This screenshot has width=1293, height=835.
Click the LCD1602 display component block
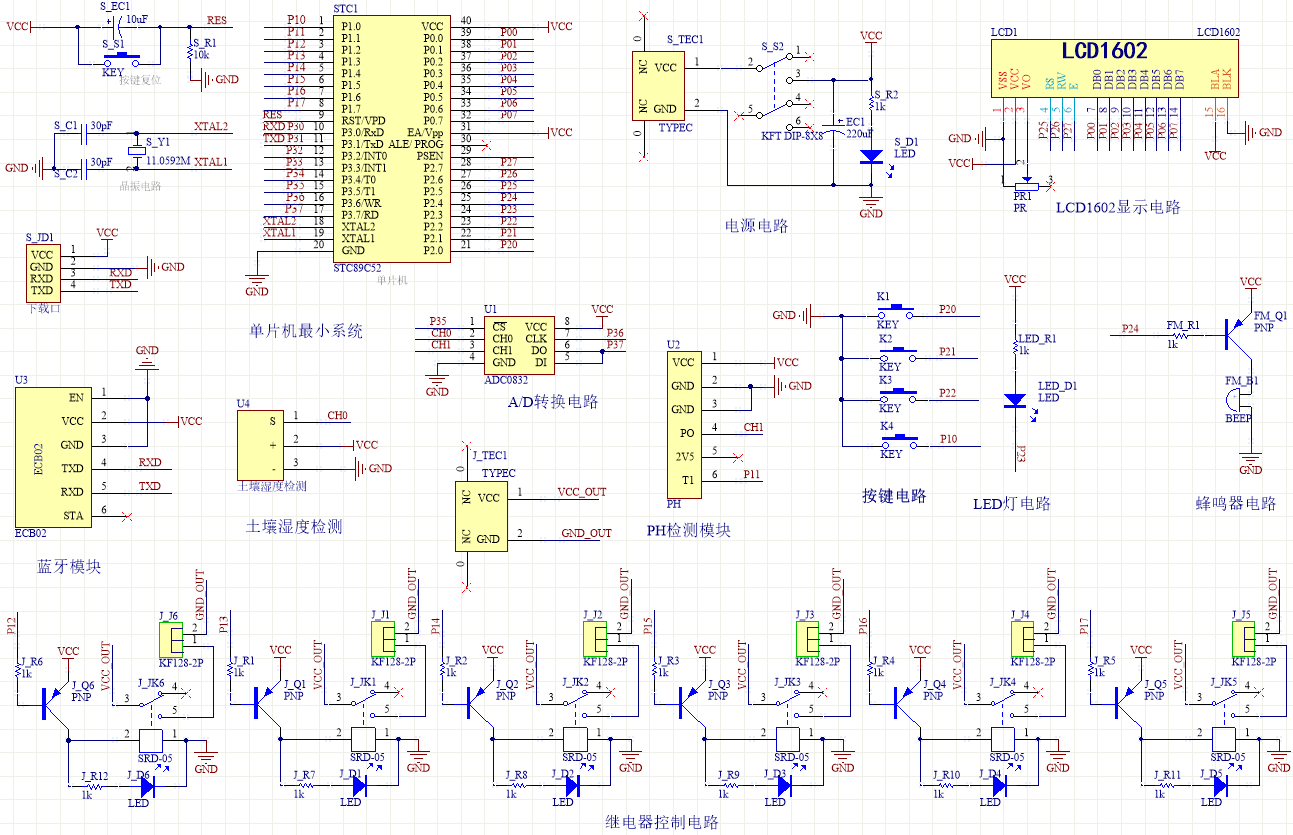(x=1115, y=68)
